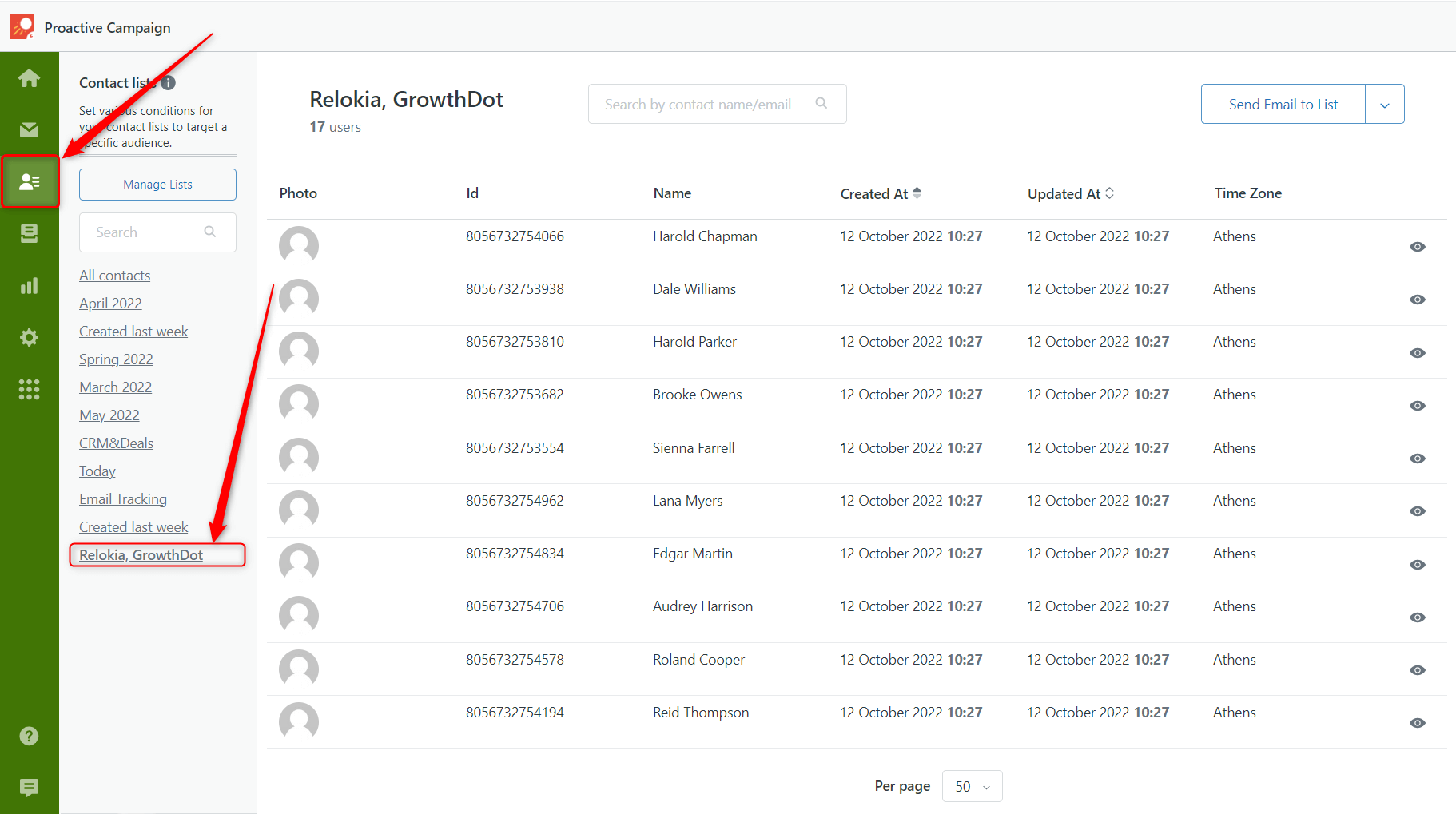Toggle the eye icon for Lana Myers
Image resolution: width=1456 pixels, height=814 pixels.
tap(1417, 511)
